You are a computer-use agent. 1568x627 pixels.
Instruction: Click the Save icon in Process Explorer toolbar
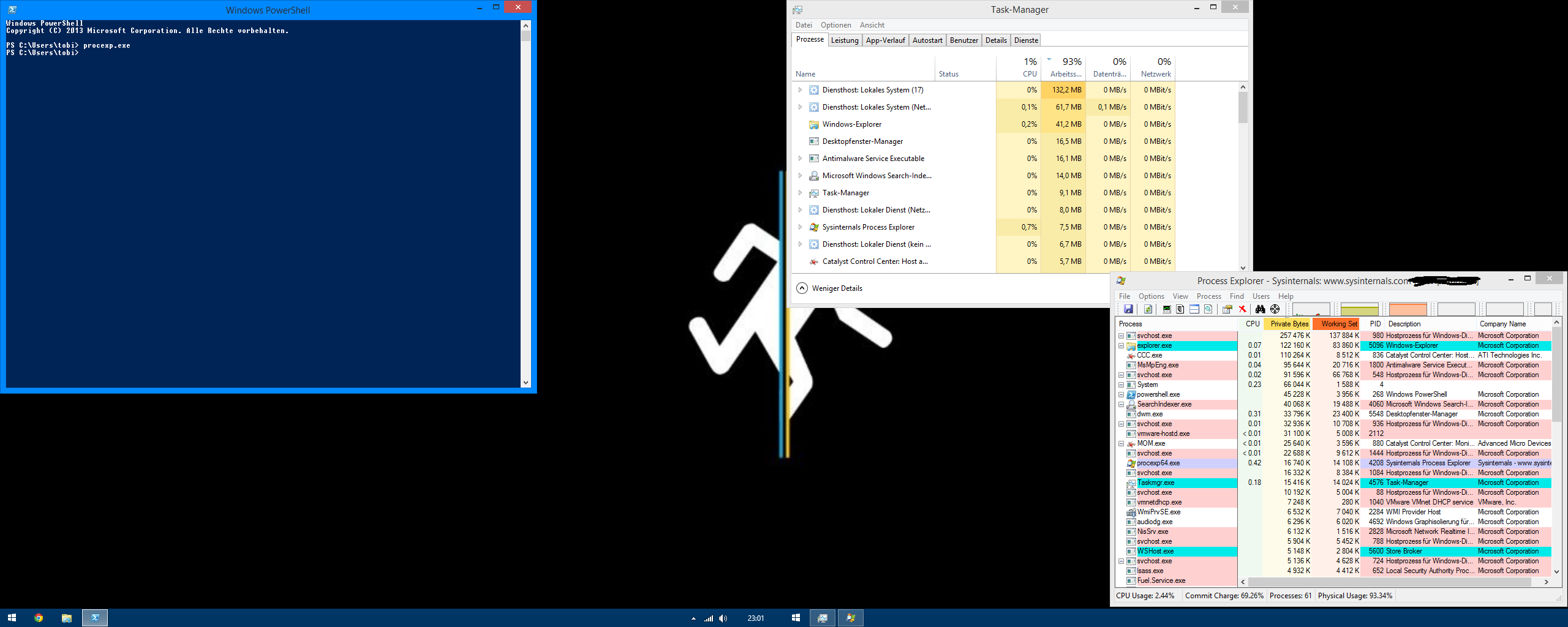[x=1128, y=309]
